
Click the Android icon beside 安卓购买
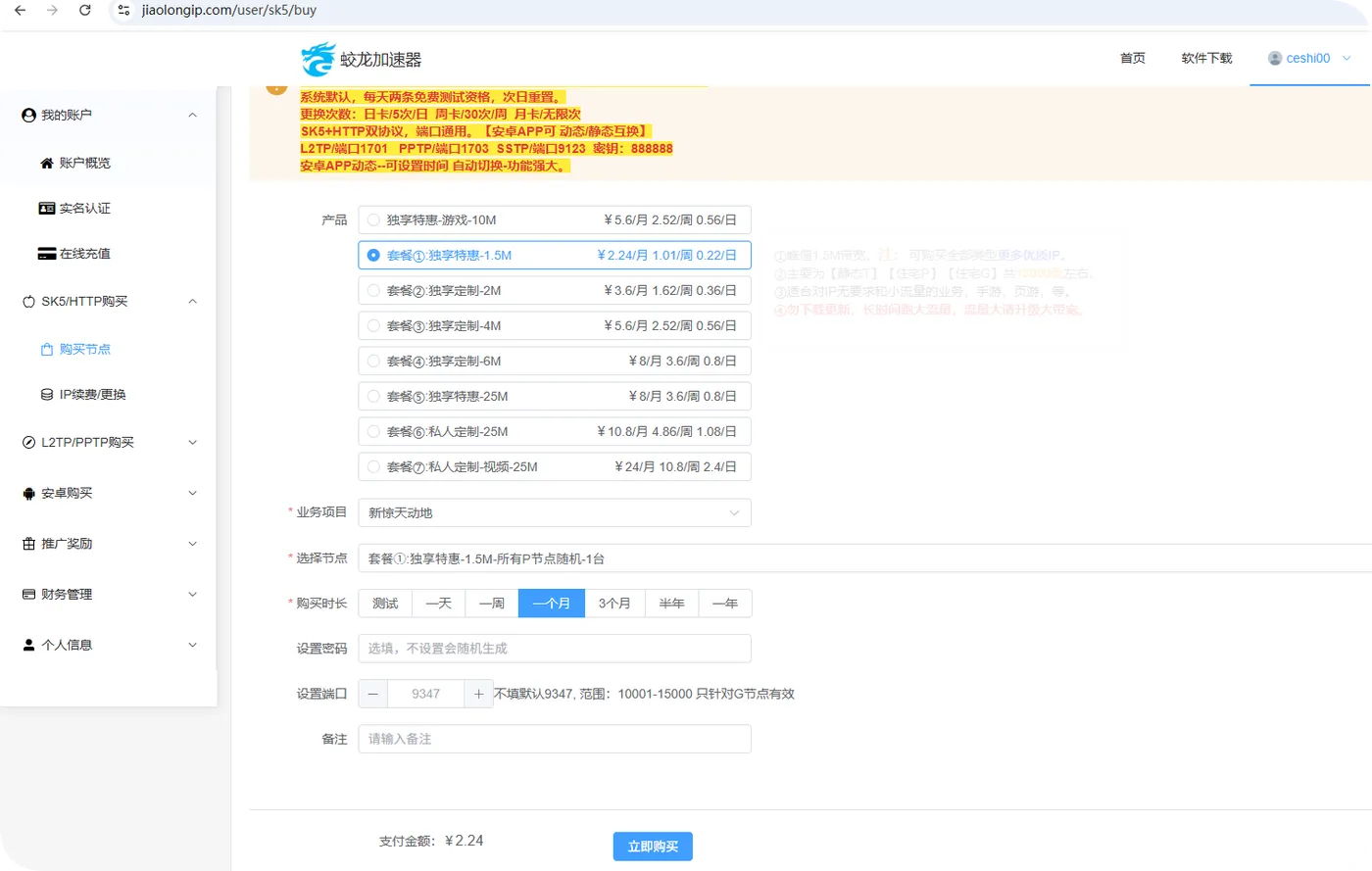pyautogui.click(x=28, y=494)
